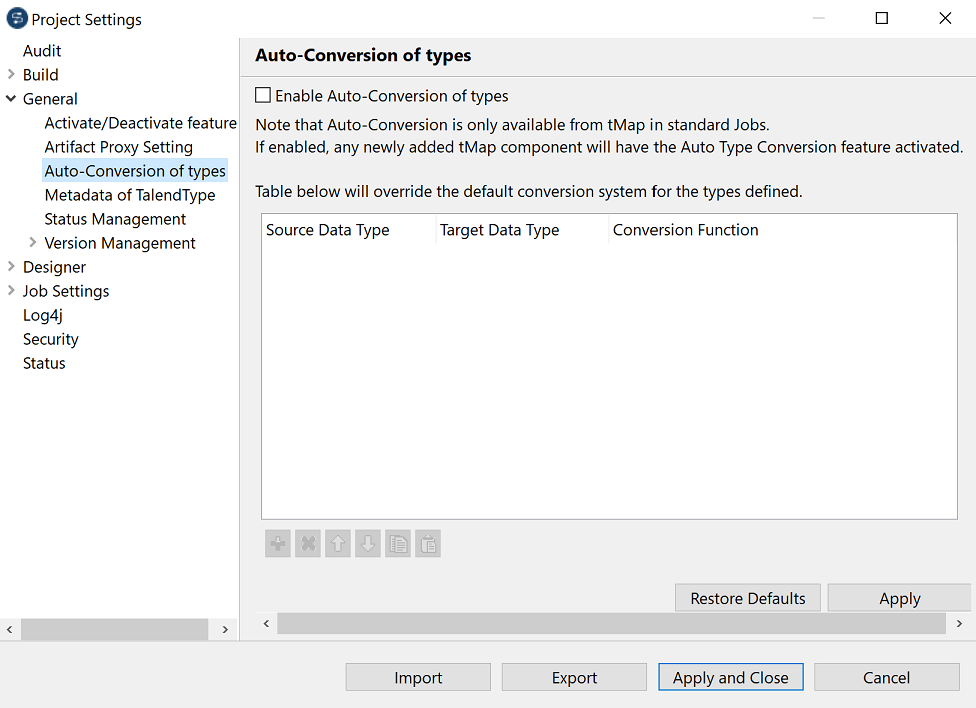This screenshot has height=708, width=976.
Task: Paste a copied conversion entry
Action: click(x=427, y=543)
